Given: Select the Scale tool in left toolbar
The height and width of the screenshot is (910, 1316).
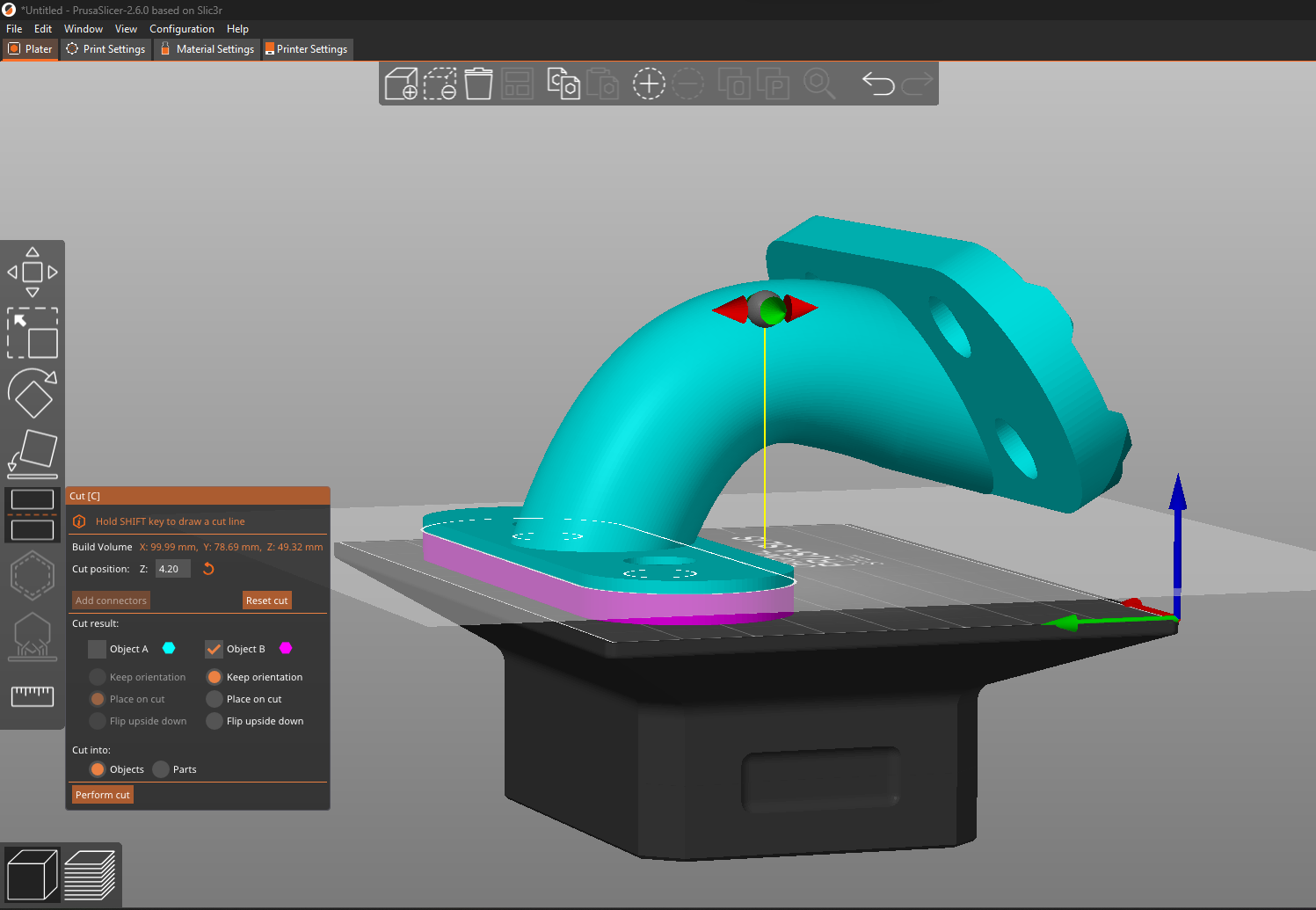Looking at the screenshot, I should point(33,332).
